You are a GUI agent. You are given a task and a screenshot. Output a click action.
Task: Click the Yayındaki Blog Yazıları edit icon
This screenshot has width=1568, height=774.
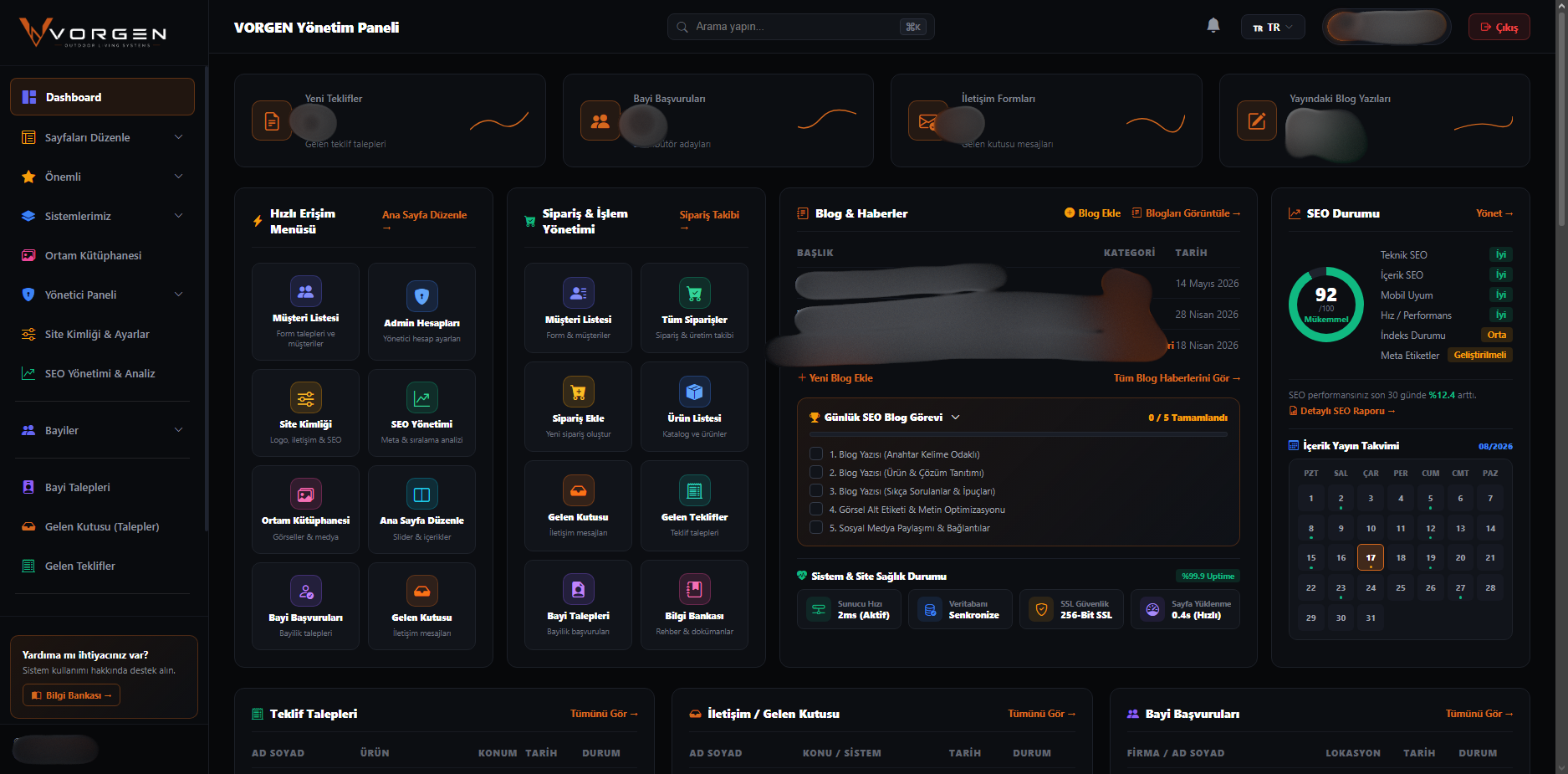[x=1257, y=120]
